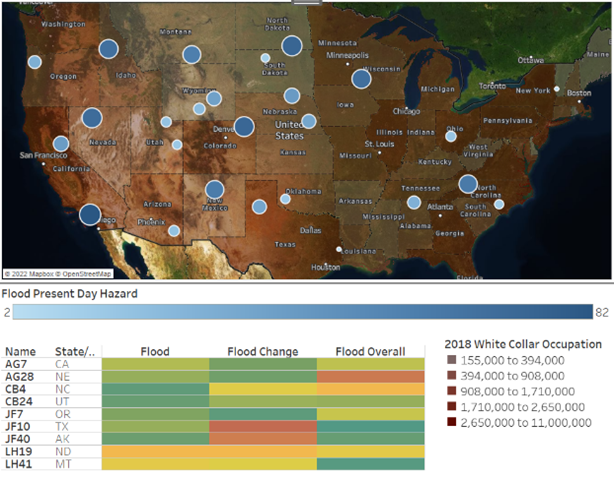Click the small marker near Houston
The height and width of the screenshot is (481, 614).
pos(339,248)
